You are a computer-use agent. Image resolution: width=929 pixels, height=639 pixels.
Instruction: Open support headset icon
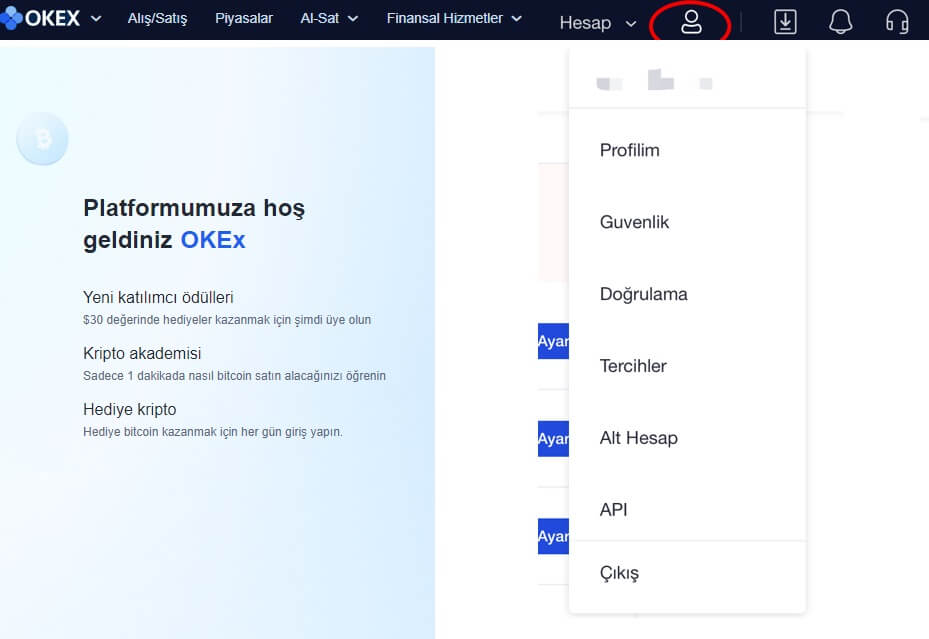tap(897, 23)
